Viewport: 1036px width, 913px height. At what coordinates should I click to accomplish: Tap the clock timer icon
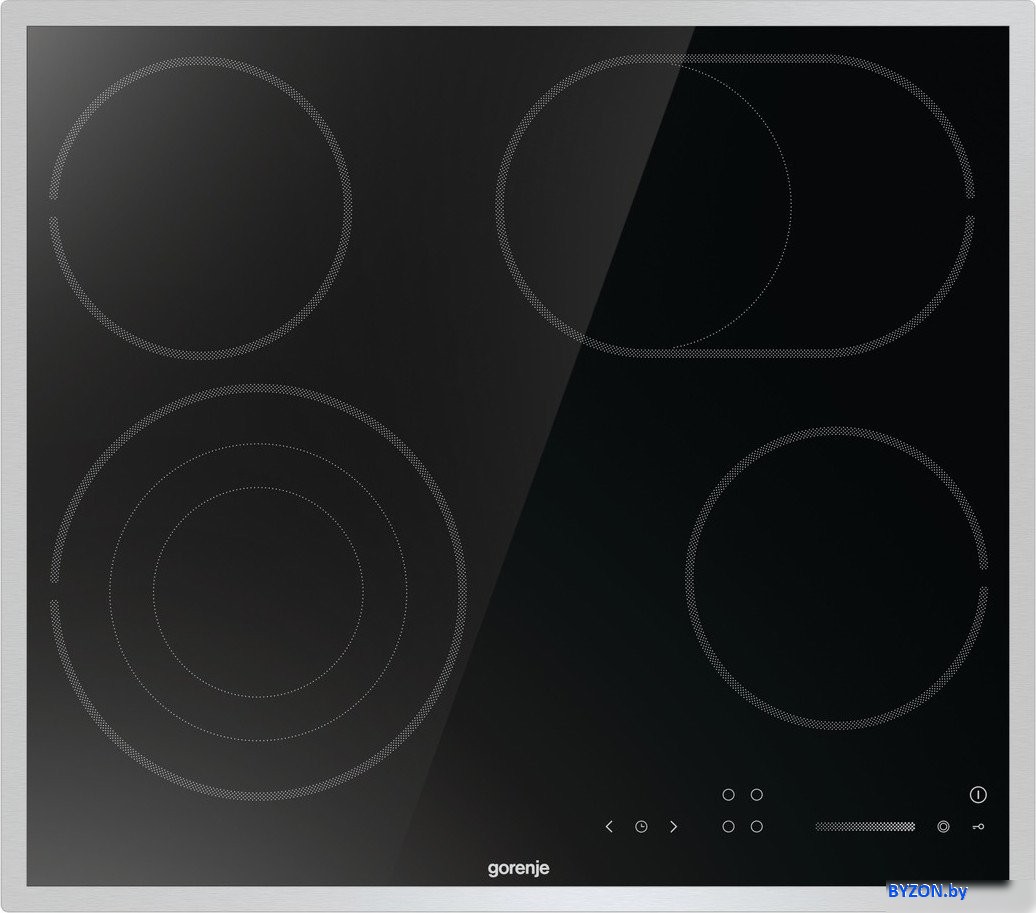coord(641,826)
